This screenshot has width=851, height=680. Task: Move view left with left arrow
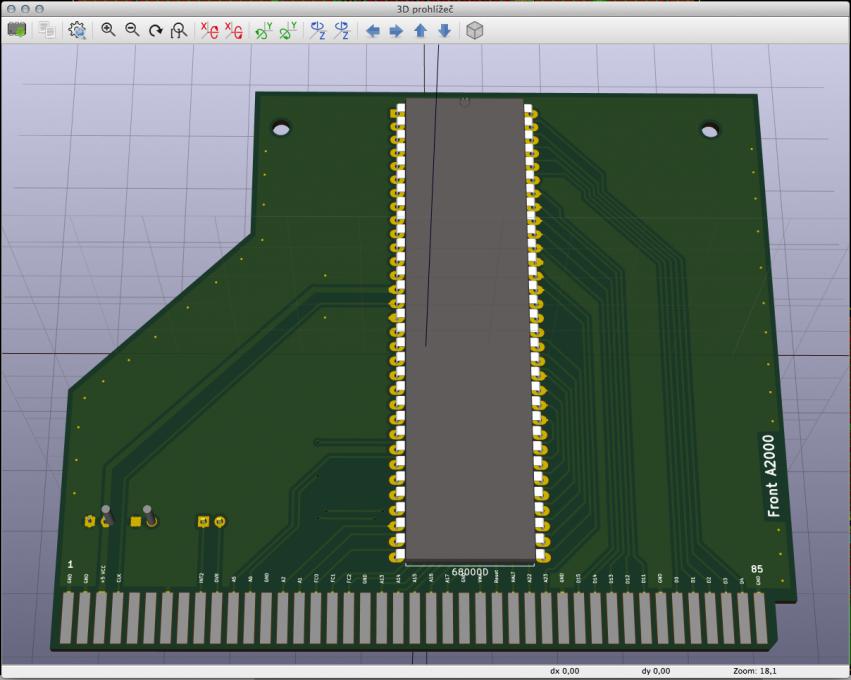point(373,30)
